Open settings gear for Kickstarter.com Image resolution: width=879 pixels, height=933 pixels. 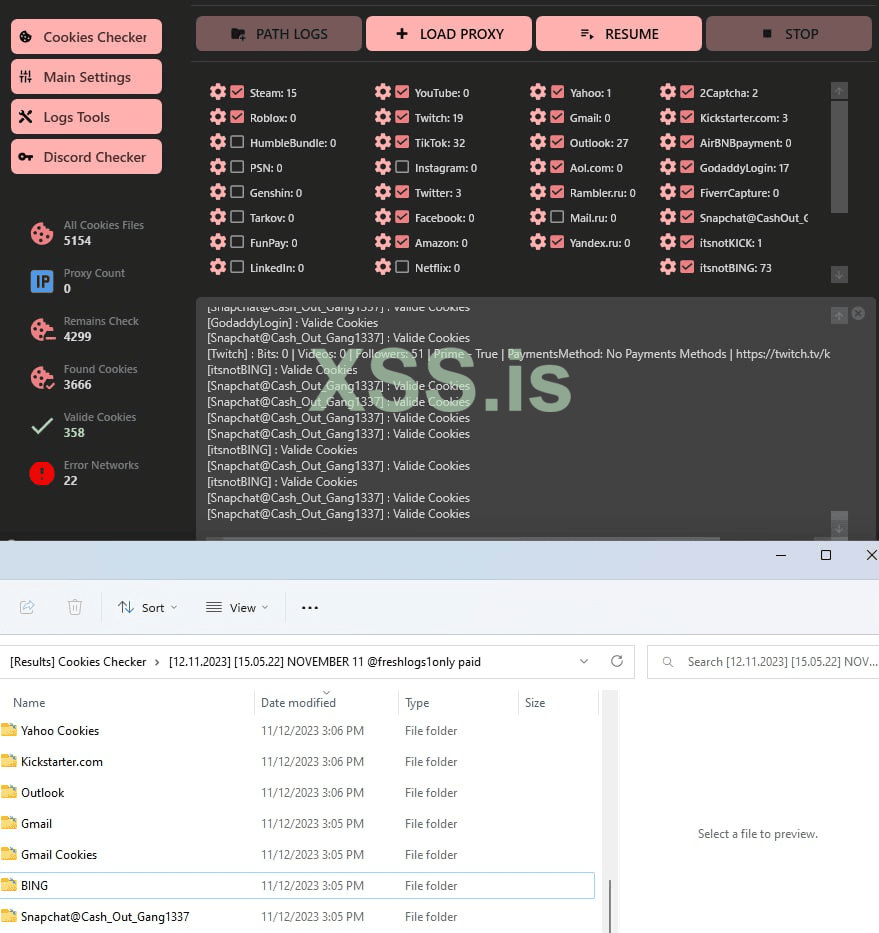(x=668, y=117)
